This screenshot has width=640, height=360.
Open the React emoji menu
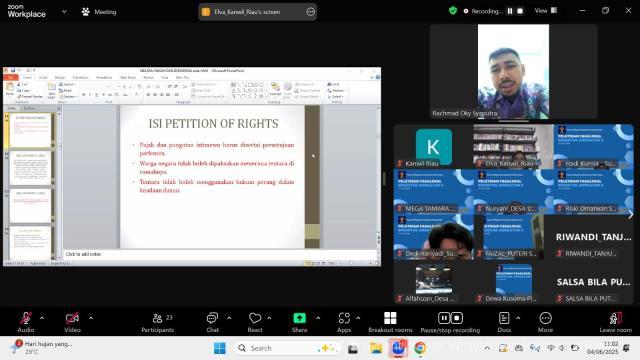pyautogui.click(x=255, y=322)
